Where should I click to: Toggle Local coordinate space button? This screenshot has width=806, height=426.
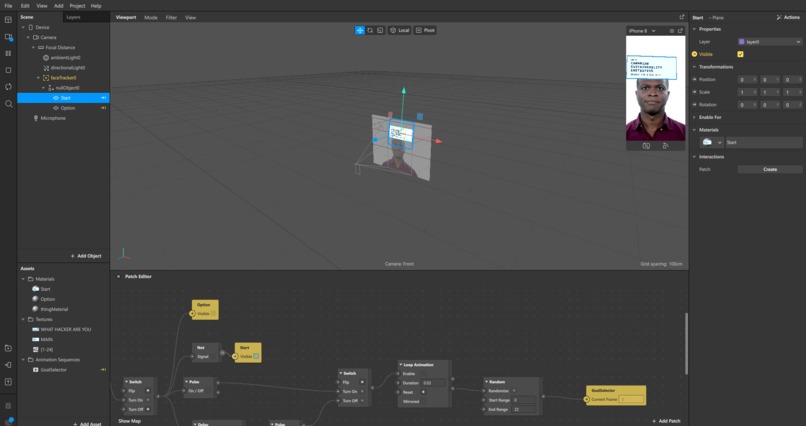pos(399,30)
